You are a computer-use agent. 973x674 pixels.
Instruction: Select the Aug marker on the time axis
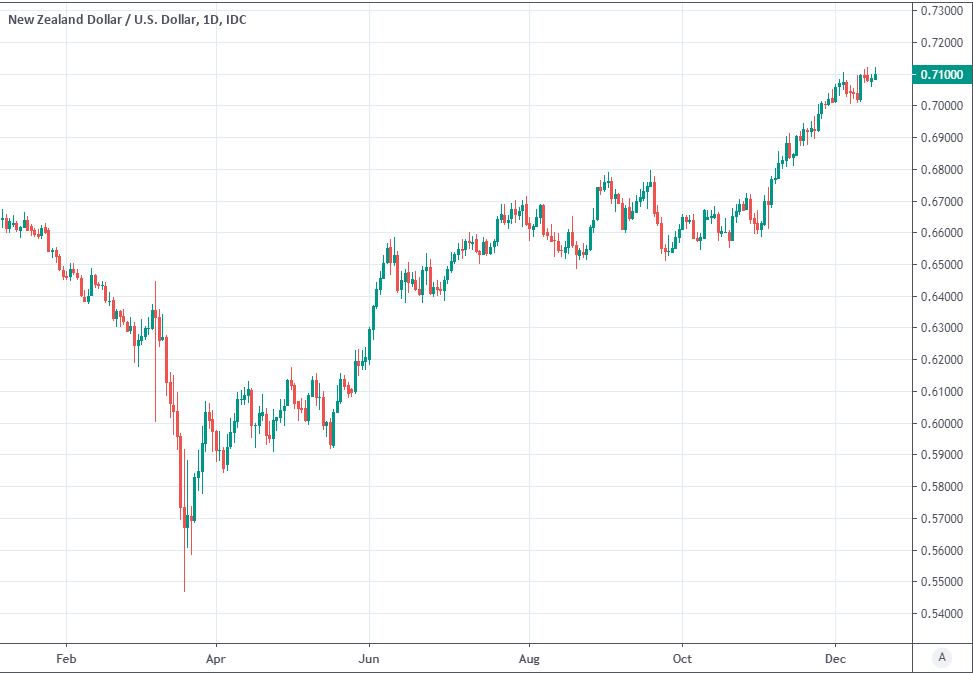528,657
